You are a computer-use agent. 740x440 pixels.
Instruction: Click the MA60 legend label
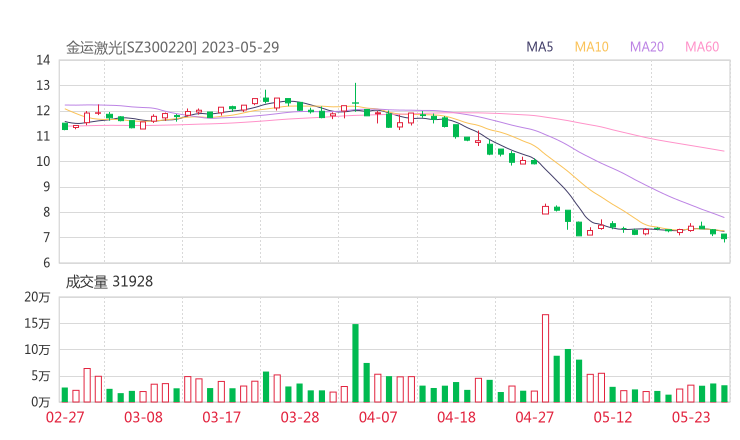click(702, 47)
